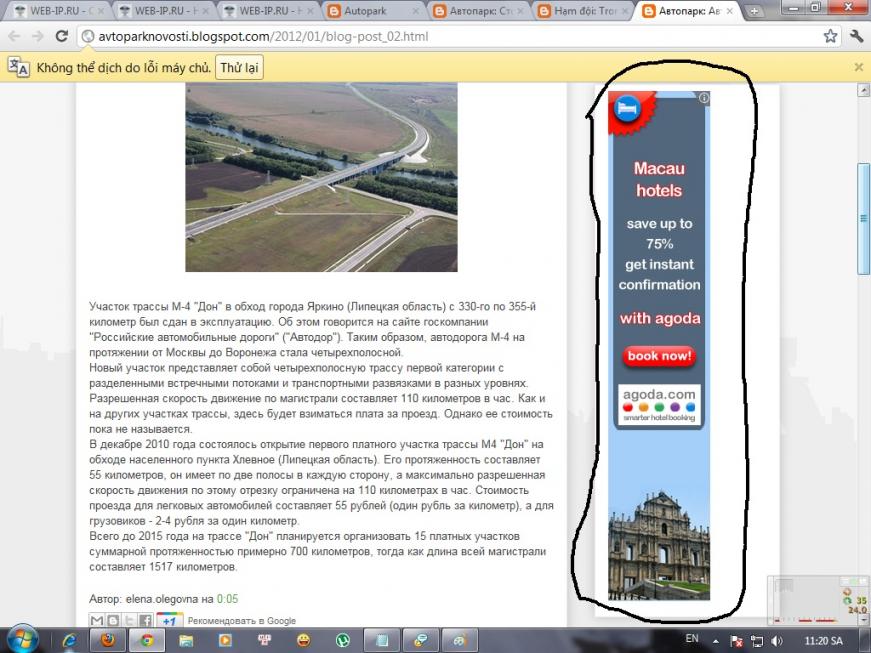The height and width of the screenshot is (653, 871).
Task: Click the Chrome reload button
Action: [x=62, y=36]
